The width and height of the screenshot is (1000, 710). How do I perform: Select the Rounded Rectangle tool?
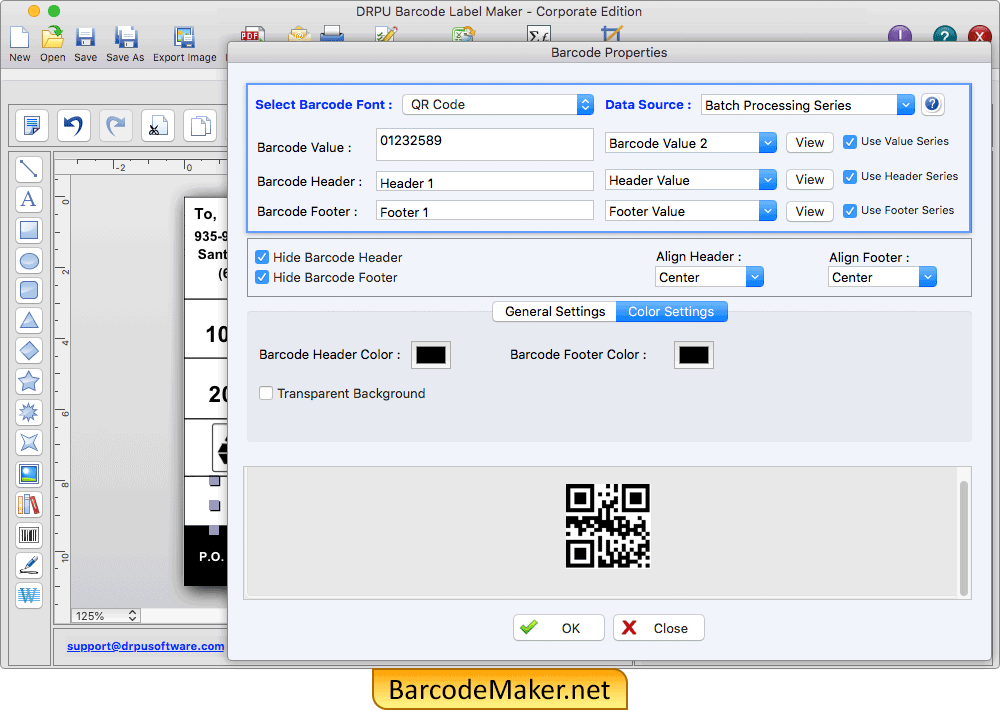(x=29, y=290)
